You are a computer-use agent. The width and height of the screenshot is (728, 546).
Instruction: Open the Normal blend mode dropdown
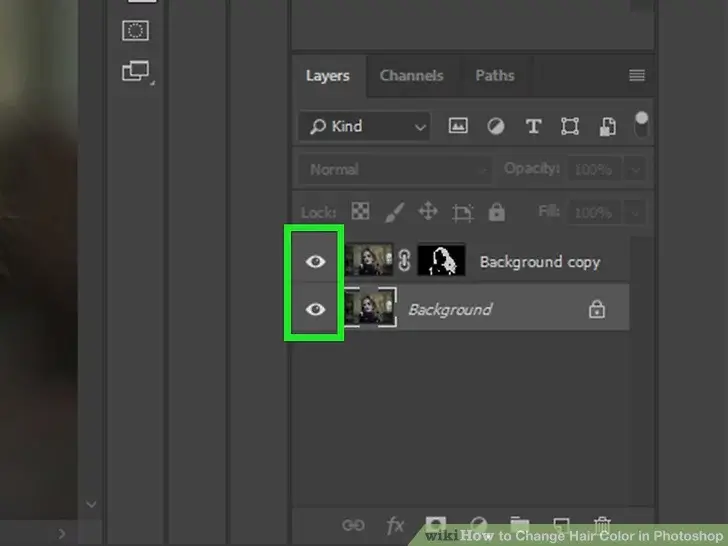[394, 169]
